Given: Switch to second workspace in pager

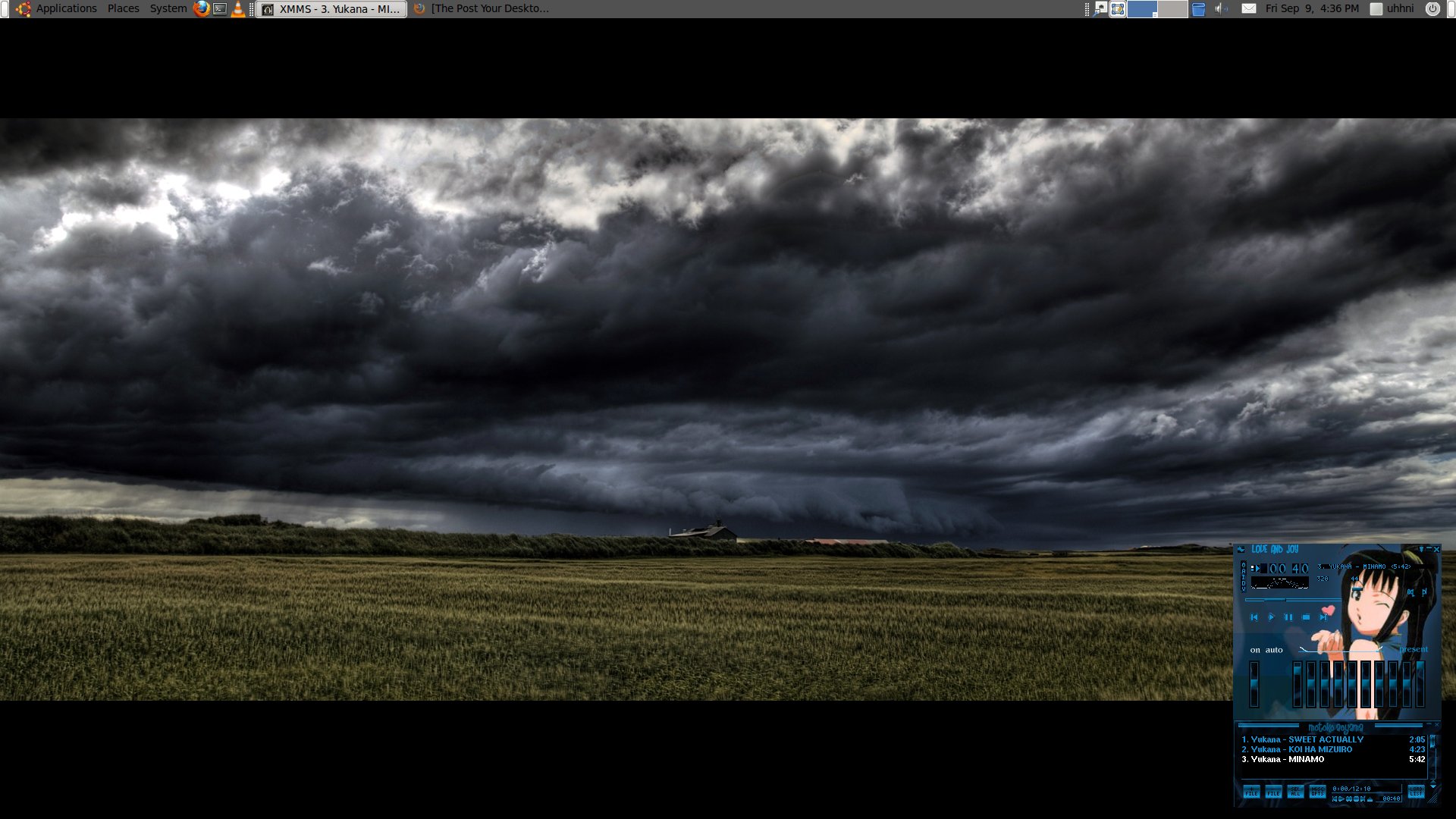Looking at the screenshot, I should pyautogui.click(x=1172, y=9).
